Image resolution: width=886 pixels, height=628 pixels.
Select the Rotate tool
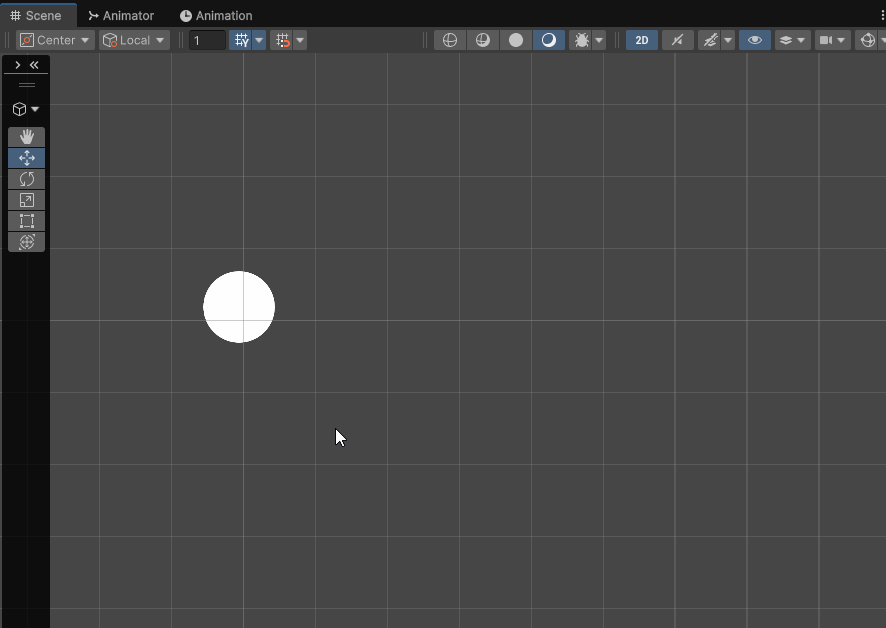pyautogui.click(x=27, y=179)
